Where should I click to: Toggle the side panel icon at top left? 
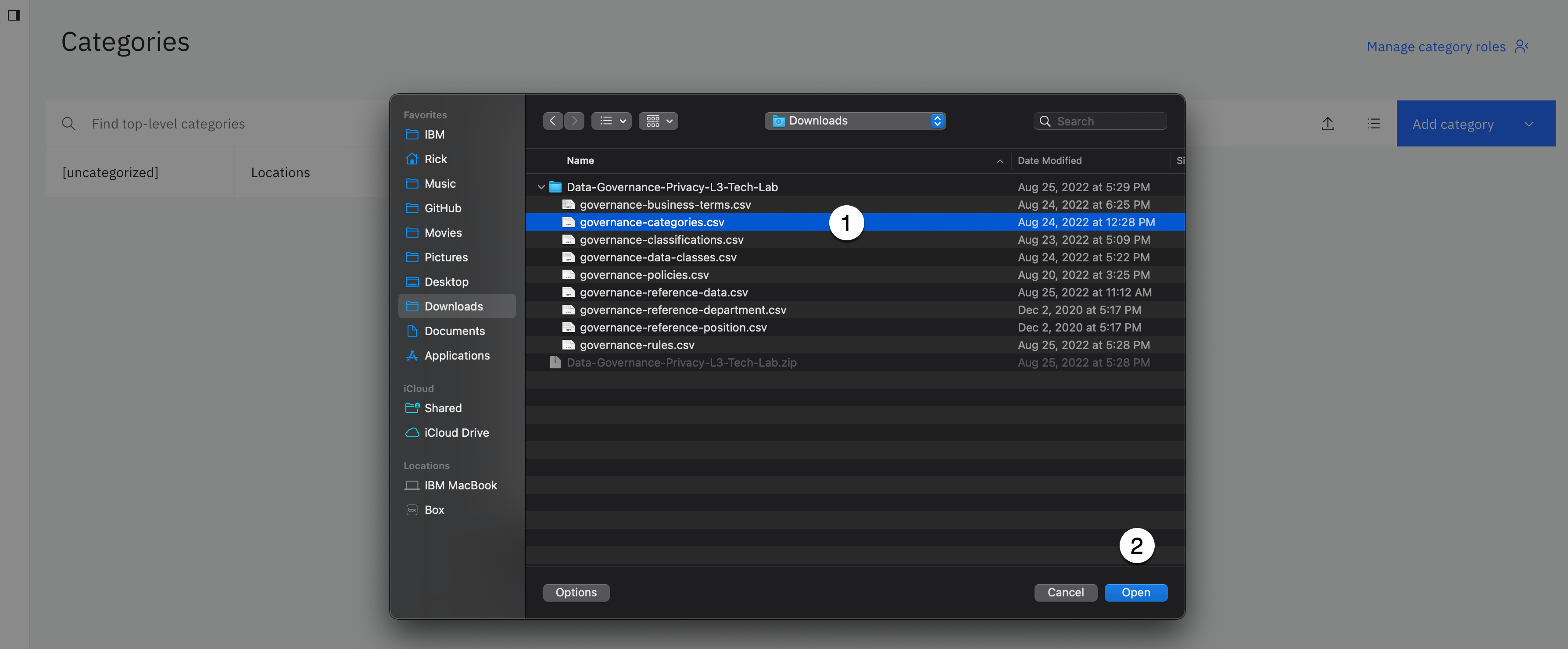[14, 15]
